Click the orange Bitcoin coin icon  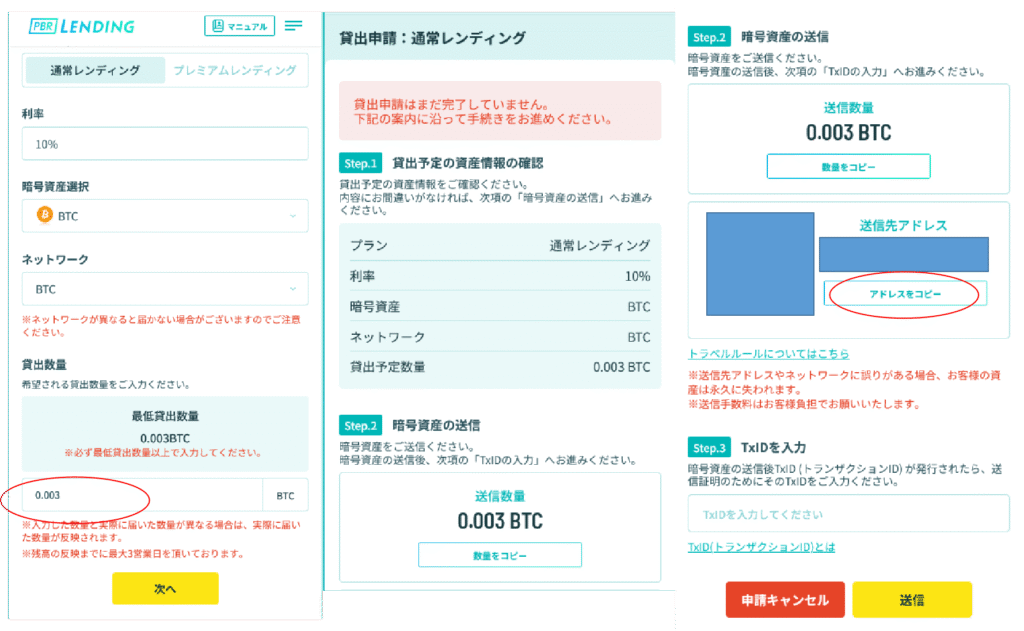pos(44,215)
